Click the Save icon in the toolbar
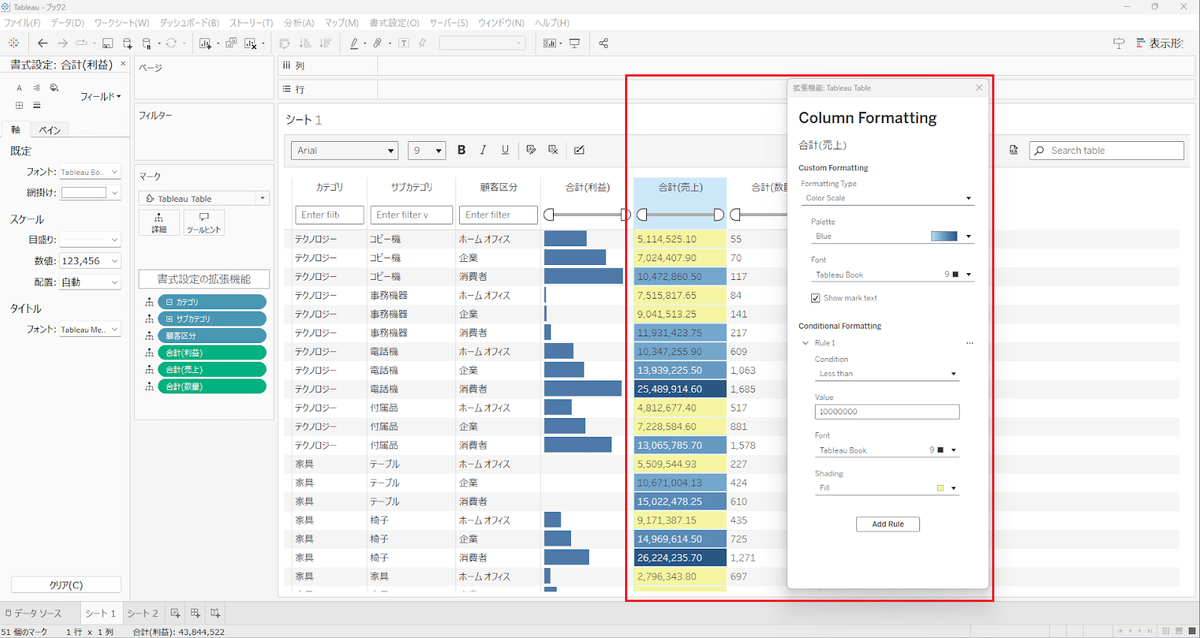The width and height of the screenshot is (1200, 638). pos(108,43)
